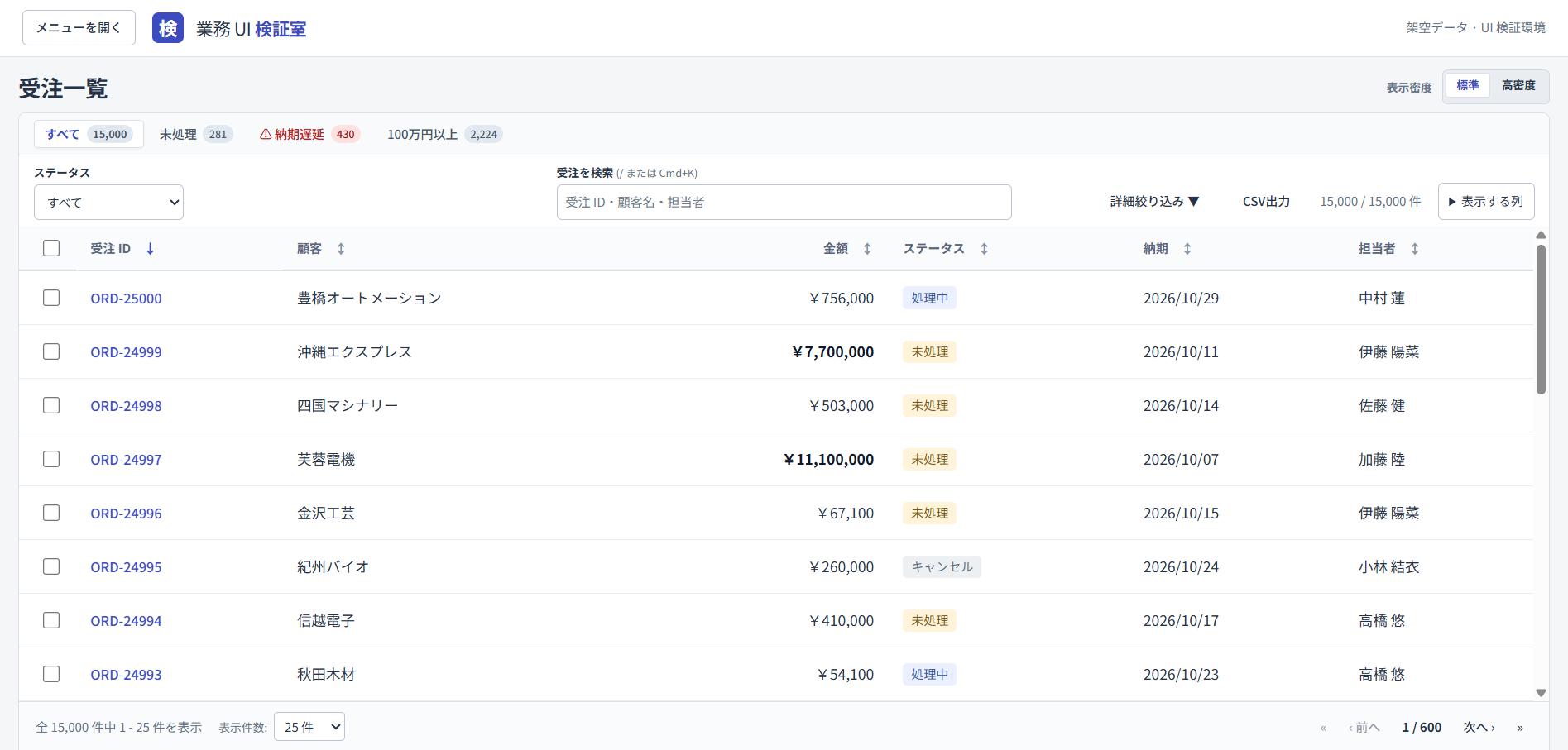Viewport: 1568px width, 750px height.
Task: Open the ステータス filter dropdown
Action: (x=108, y=203)
